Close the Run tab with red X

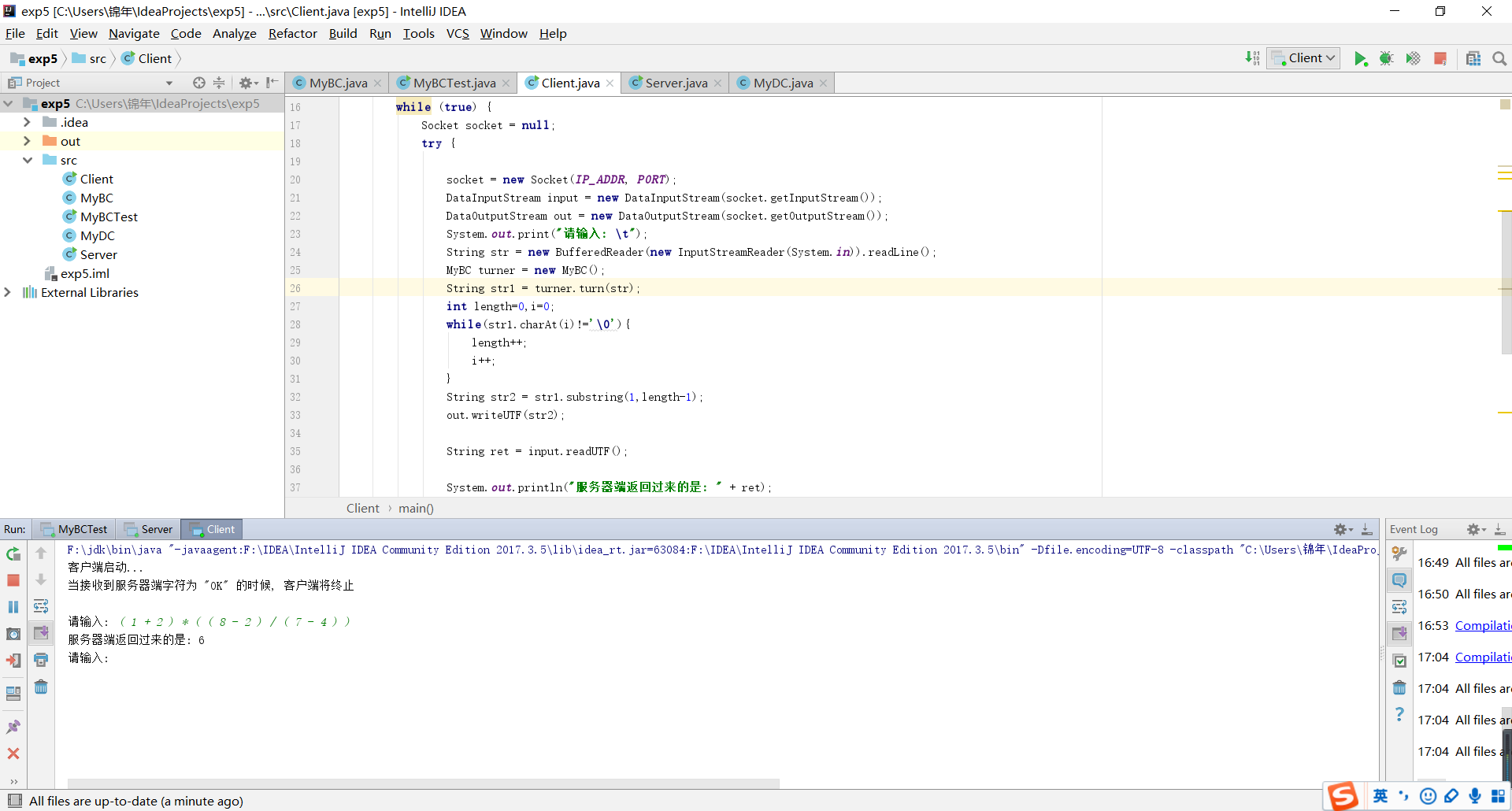(13, 754)
